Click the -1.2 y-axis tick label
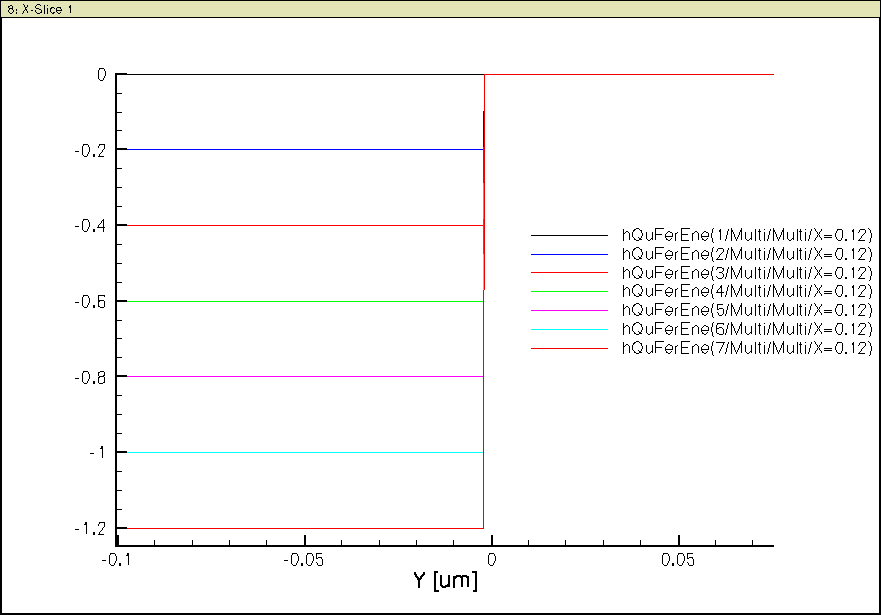This screenshot has height=615, width=881. [90, 529]
